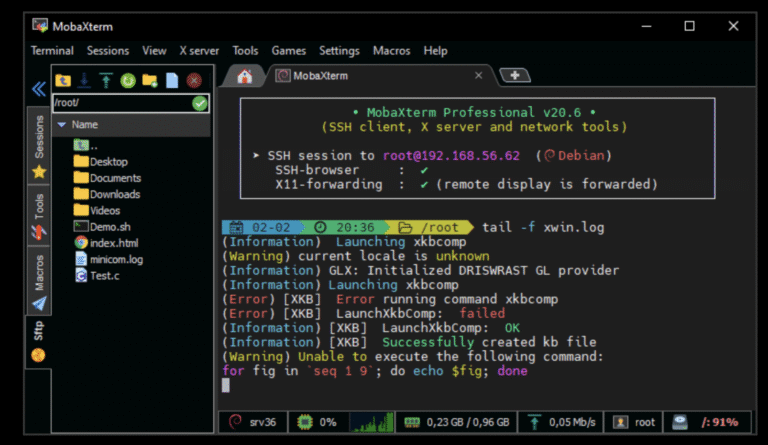Collapse sidebar using double chevron arrow

click(39, 88)
